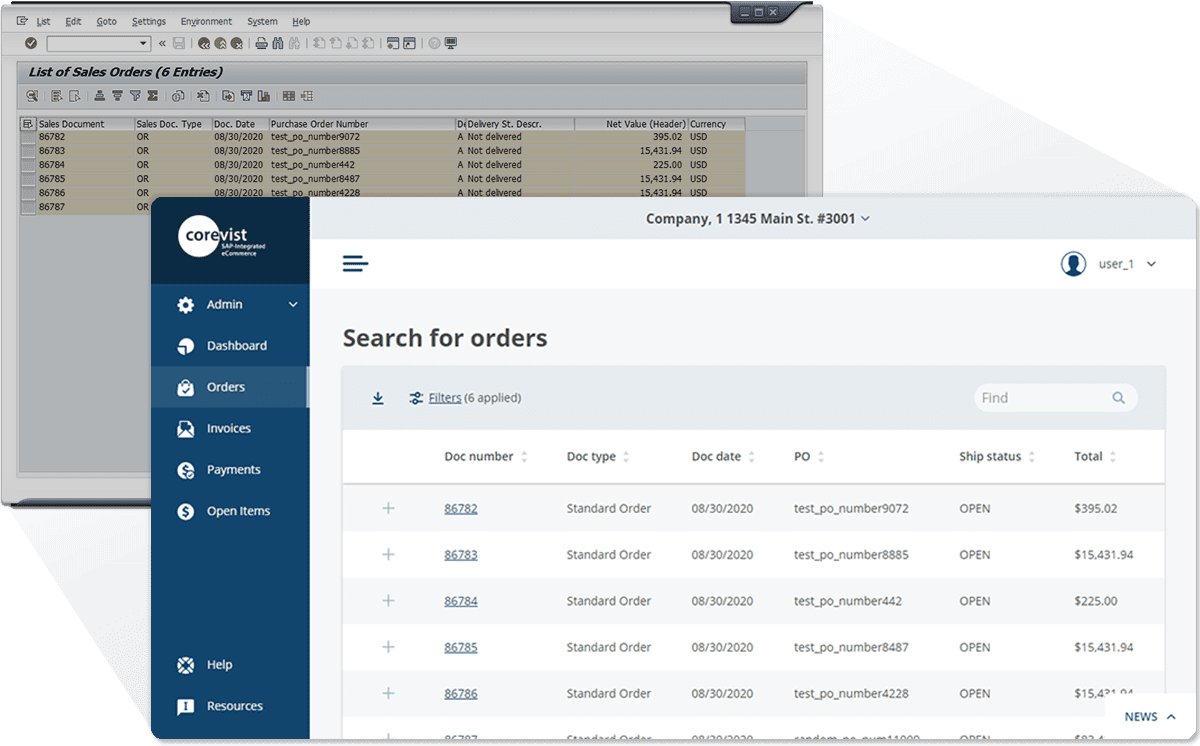This screenshot has height=746, width=1200.
Task: Click the Cancel X icon in SAP toolbar
Action: pos(237,44)
